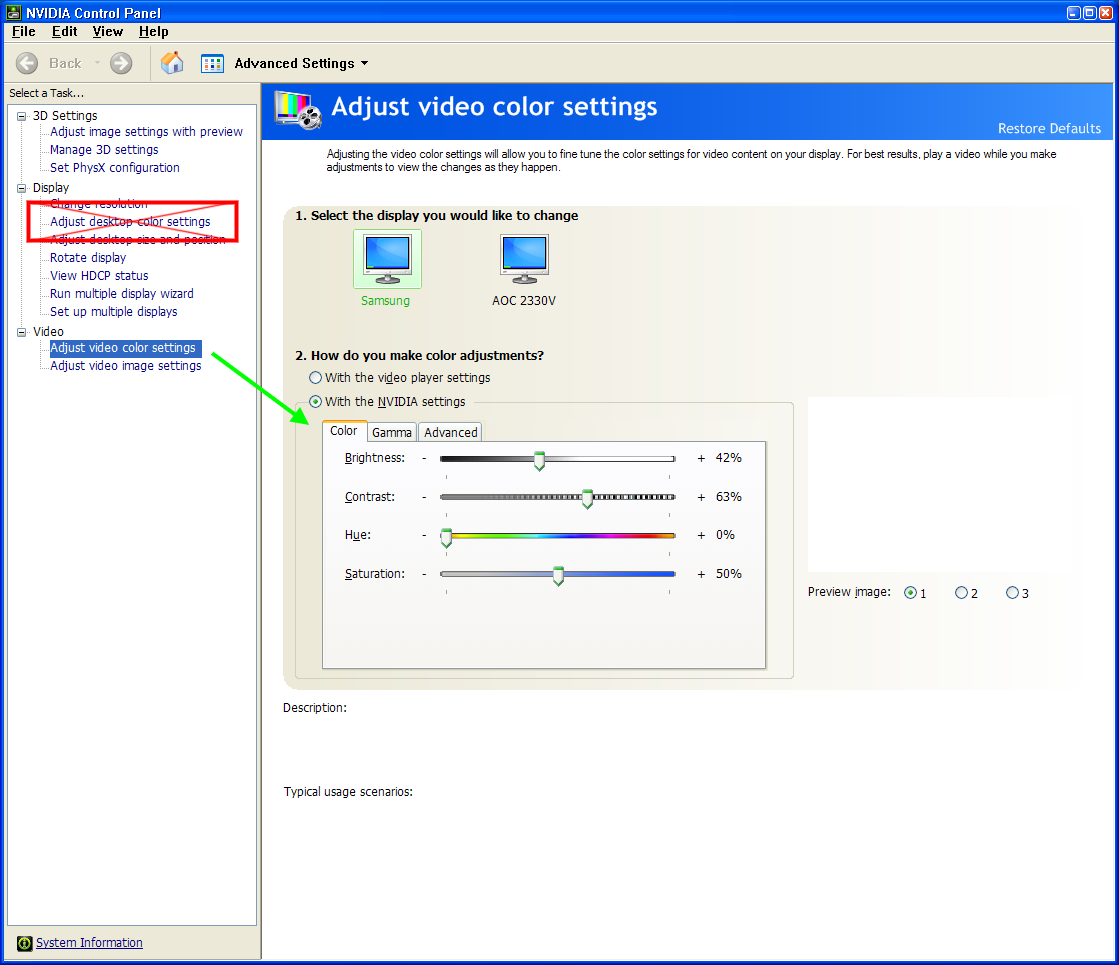Switch to the Advanced tab

(x=450, y=433)
